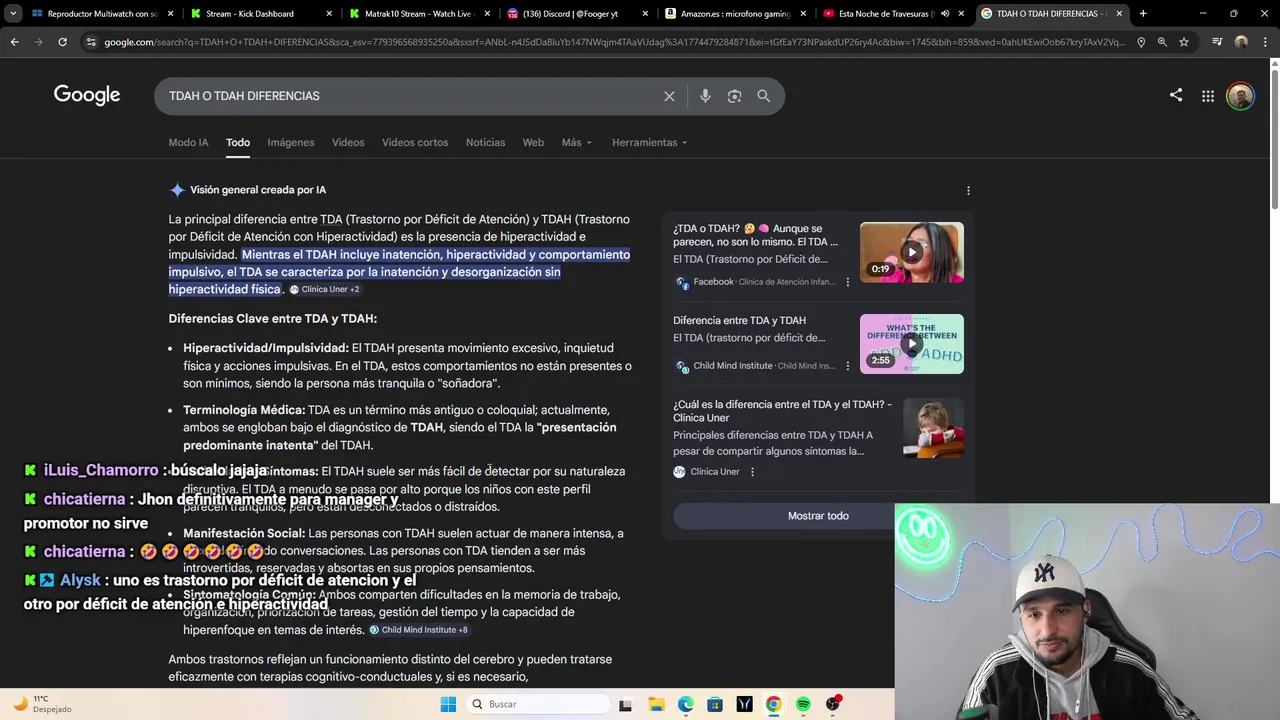
Task: Close the Amazon.es browser tab
Action: coord(802,14)
